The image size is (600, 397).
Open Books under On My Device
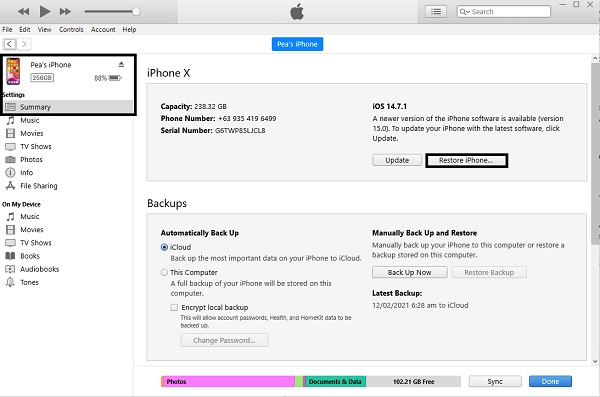coord(30,256)
